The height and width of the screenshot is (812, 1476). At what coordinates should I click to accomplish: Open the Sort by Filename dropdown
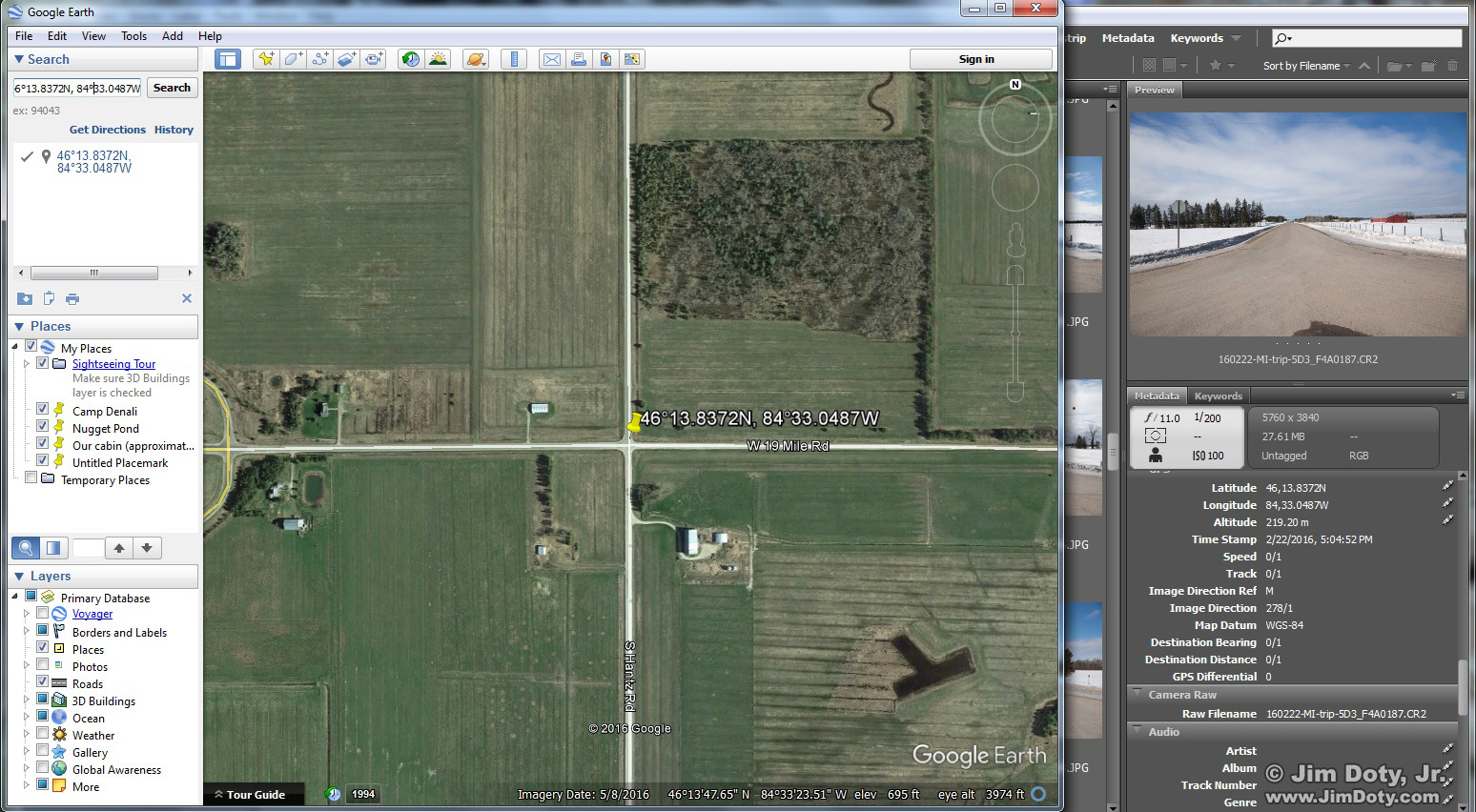click(x=1306, y=66)
